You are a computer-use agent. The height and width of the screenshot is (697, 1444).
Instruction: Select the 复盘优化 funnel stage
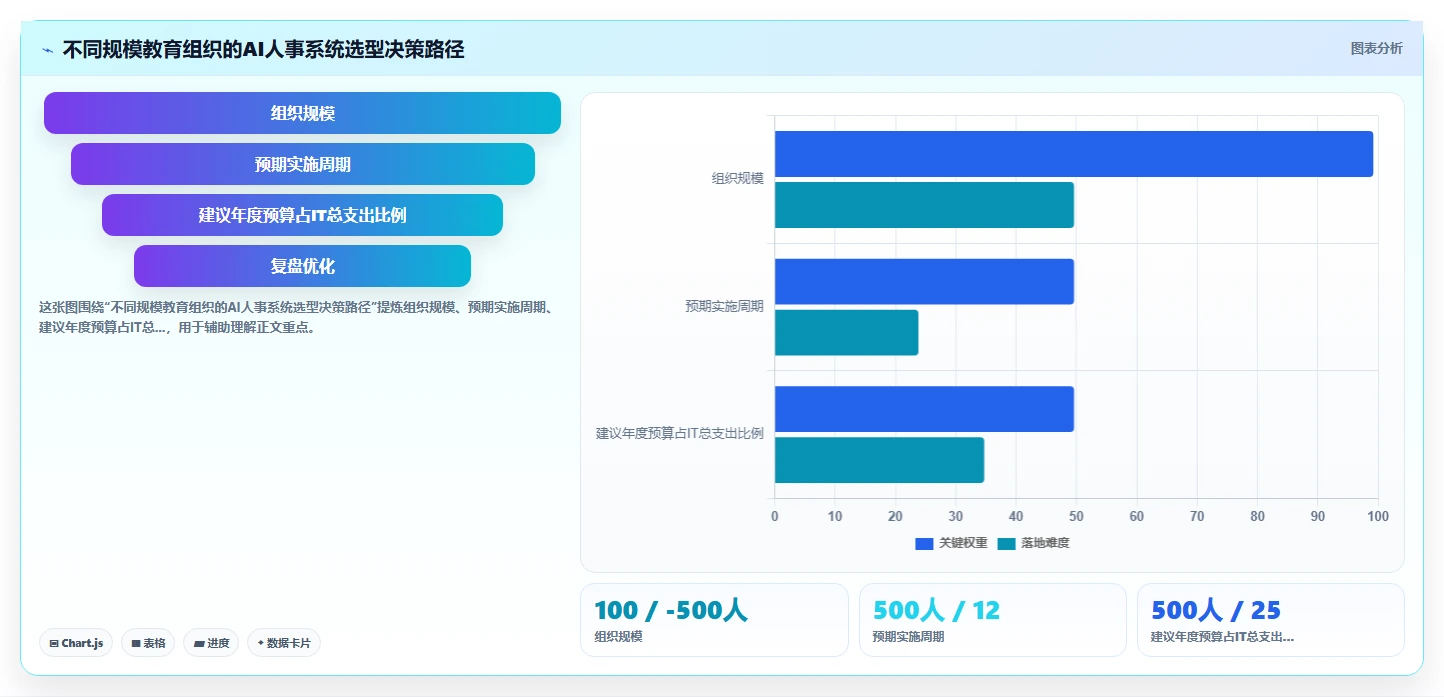[302, 266]
